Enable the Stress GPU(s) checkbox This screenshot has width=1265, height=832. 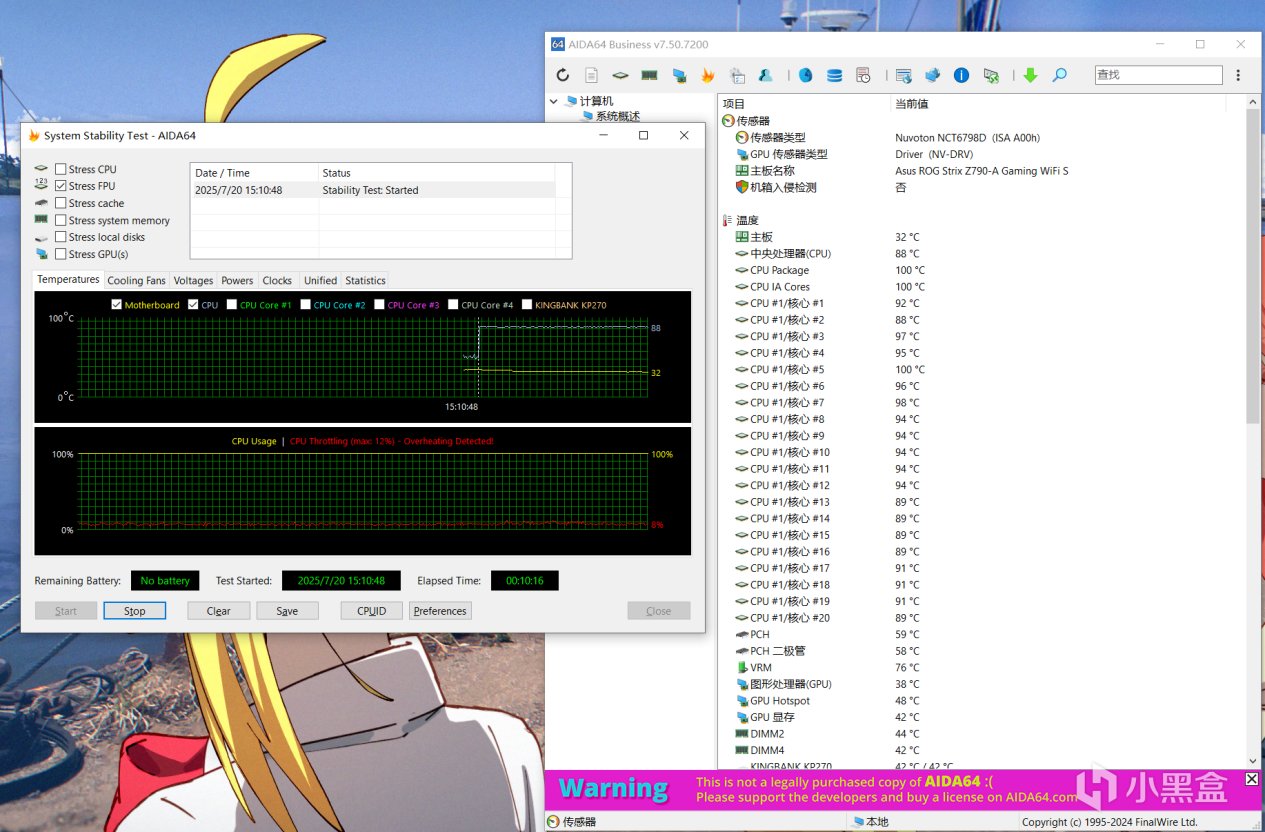61,254
